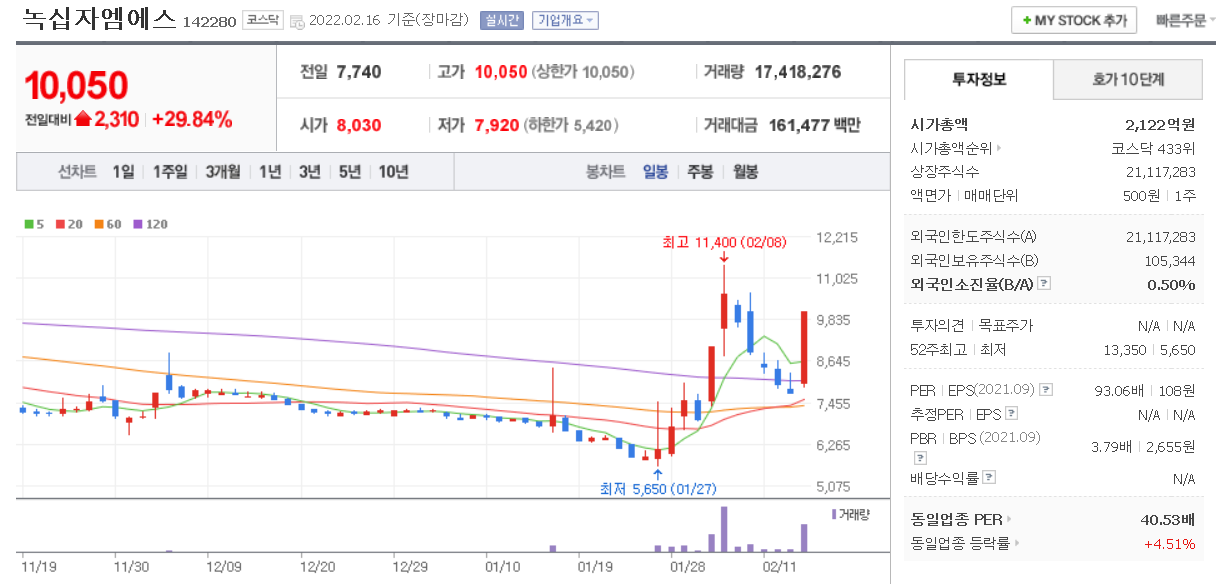Click the calendar clock icon beside date
The image size is (1227, 584).
[298, 20]
